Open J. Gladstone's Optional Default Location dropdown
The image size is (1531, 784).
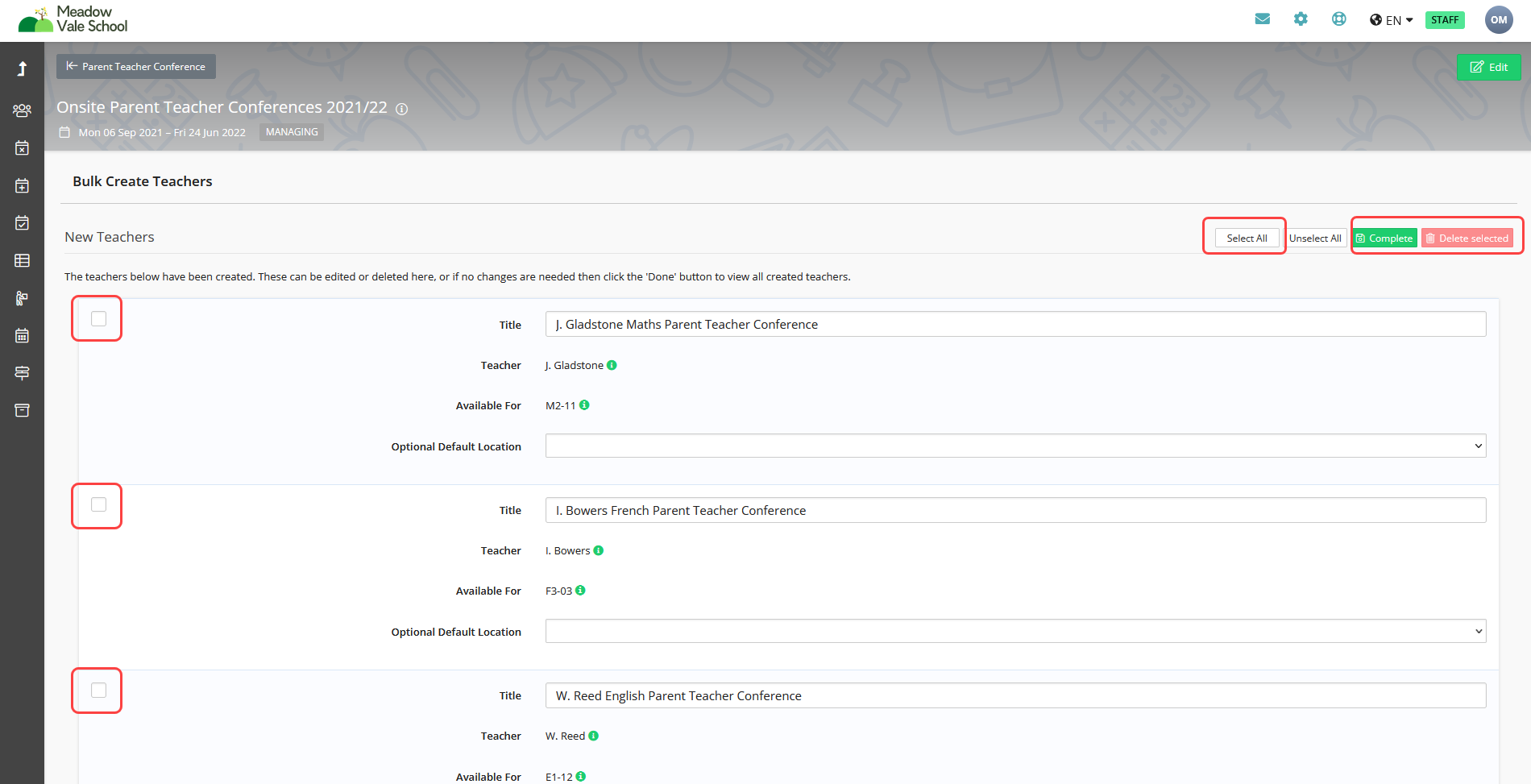(1015, 446)
